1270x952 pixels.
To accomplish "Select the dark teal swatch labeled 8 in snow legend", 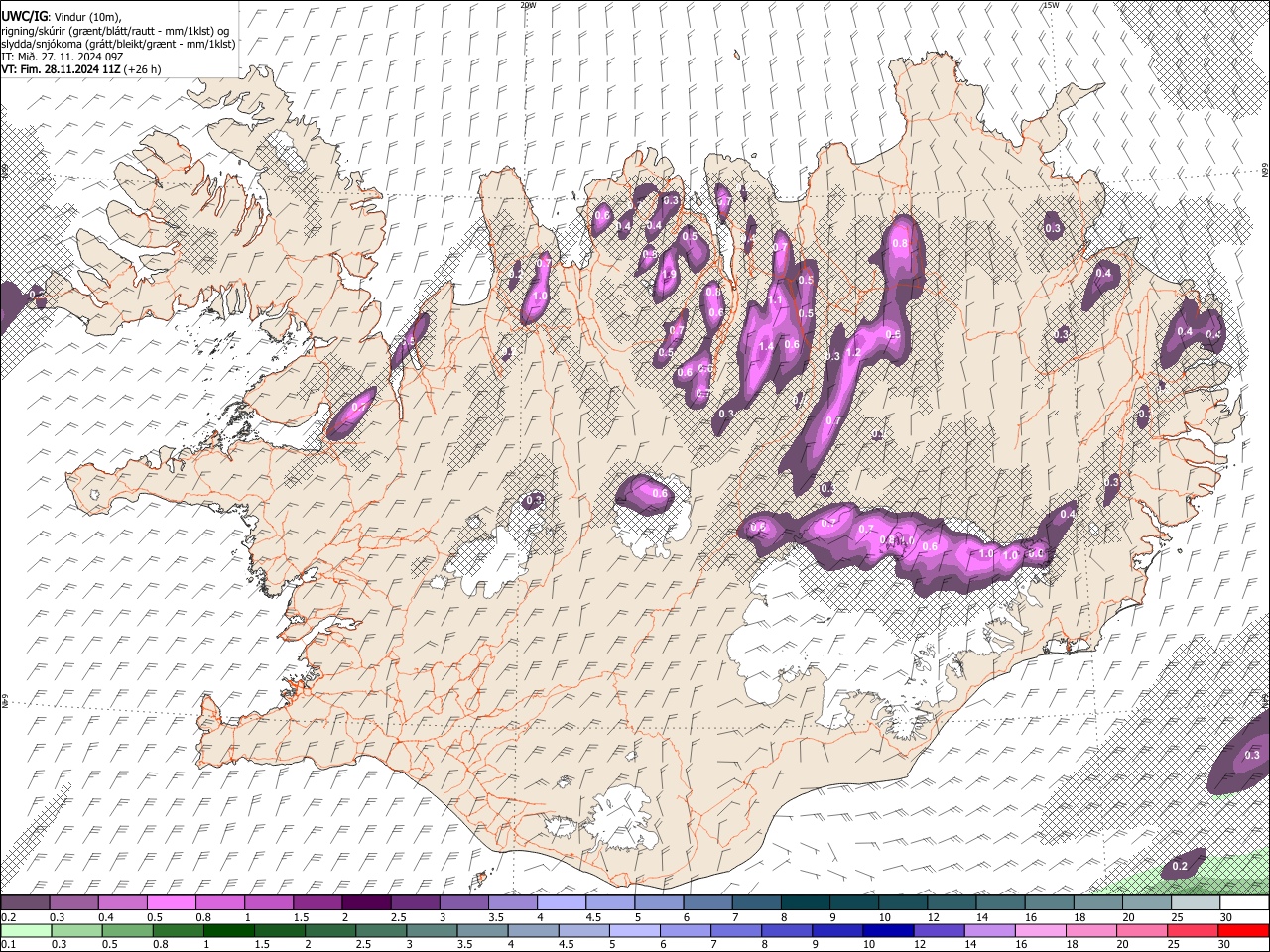I will click(806, 903).
